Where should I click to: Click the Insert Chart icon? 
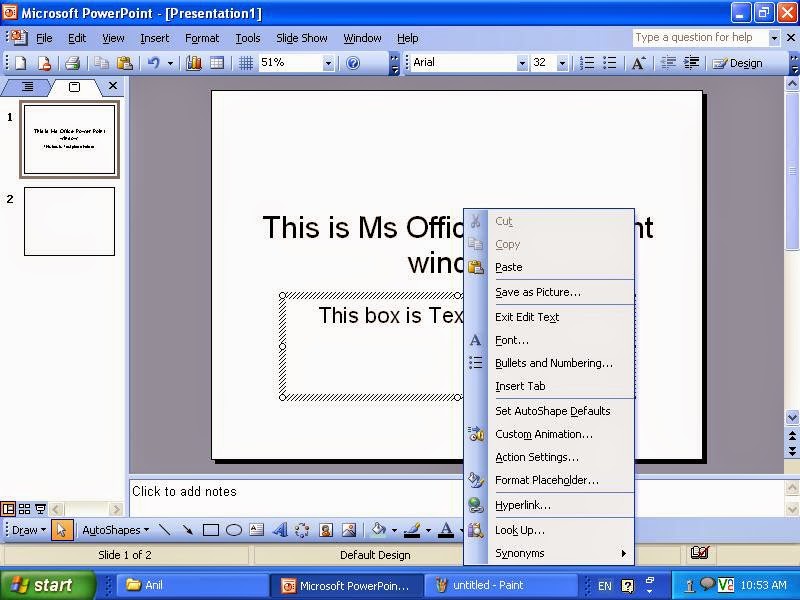point(194,63)
